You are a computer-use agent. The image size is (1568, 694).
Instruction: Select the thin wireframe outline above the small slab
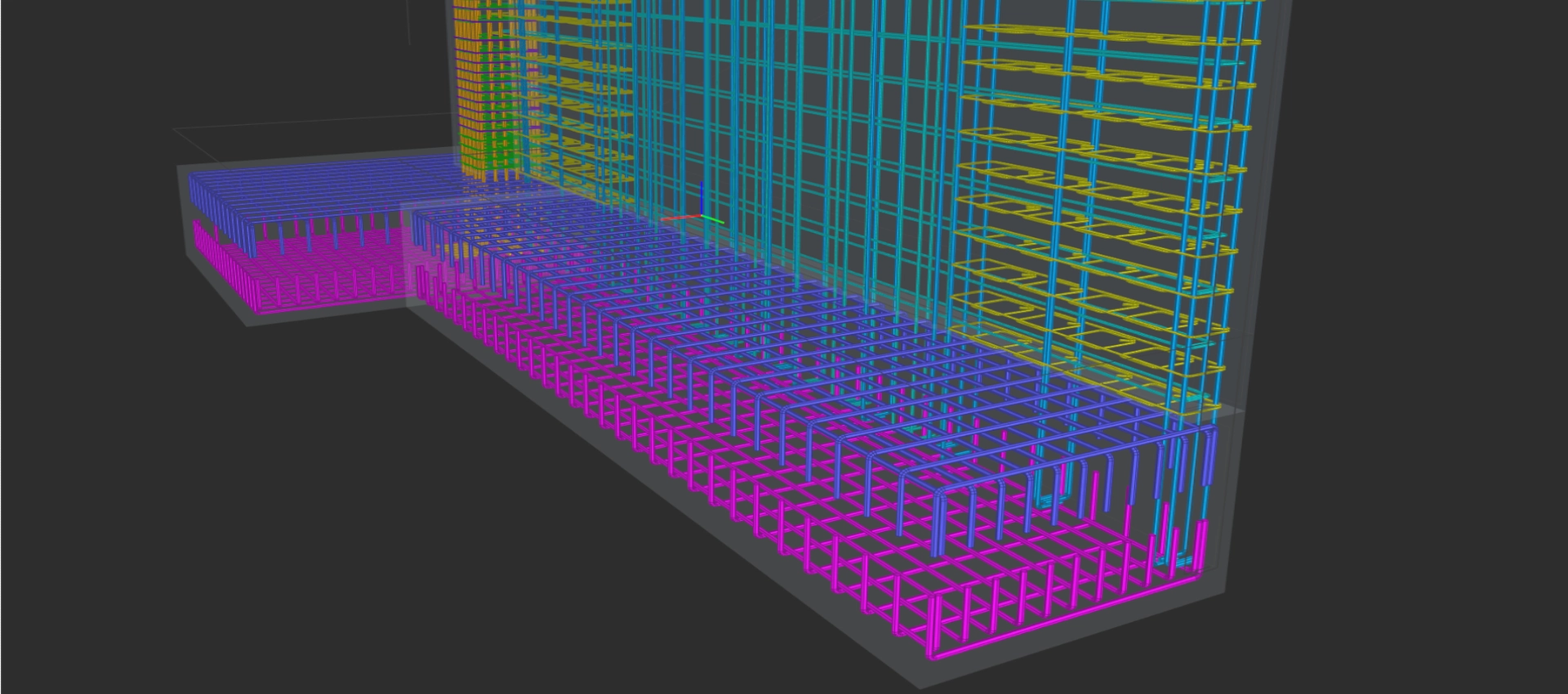coord(286,127)
